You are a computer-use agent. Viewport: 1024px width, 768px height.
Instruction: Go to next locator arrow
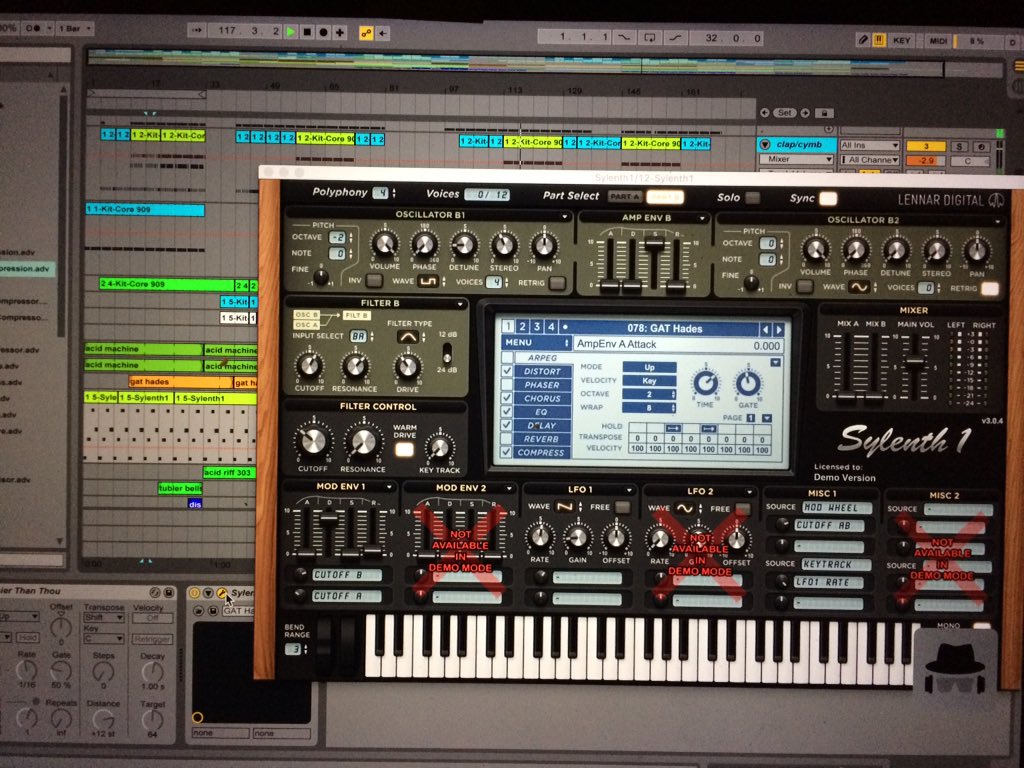805,113
